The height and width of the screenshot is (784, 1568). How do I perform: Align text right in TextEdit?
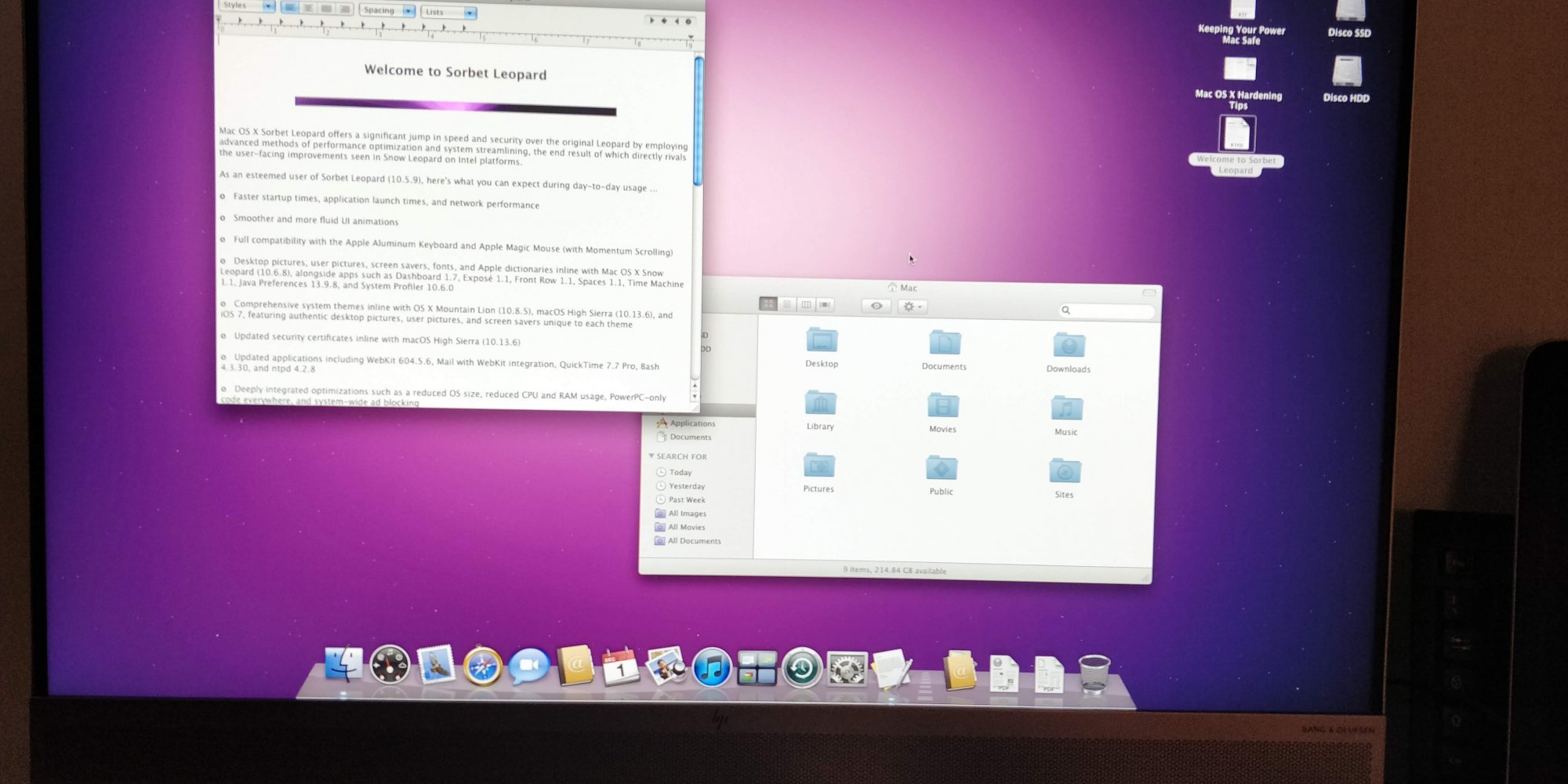pyautogui.click(x=344, y=9)
